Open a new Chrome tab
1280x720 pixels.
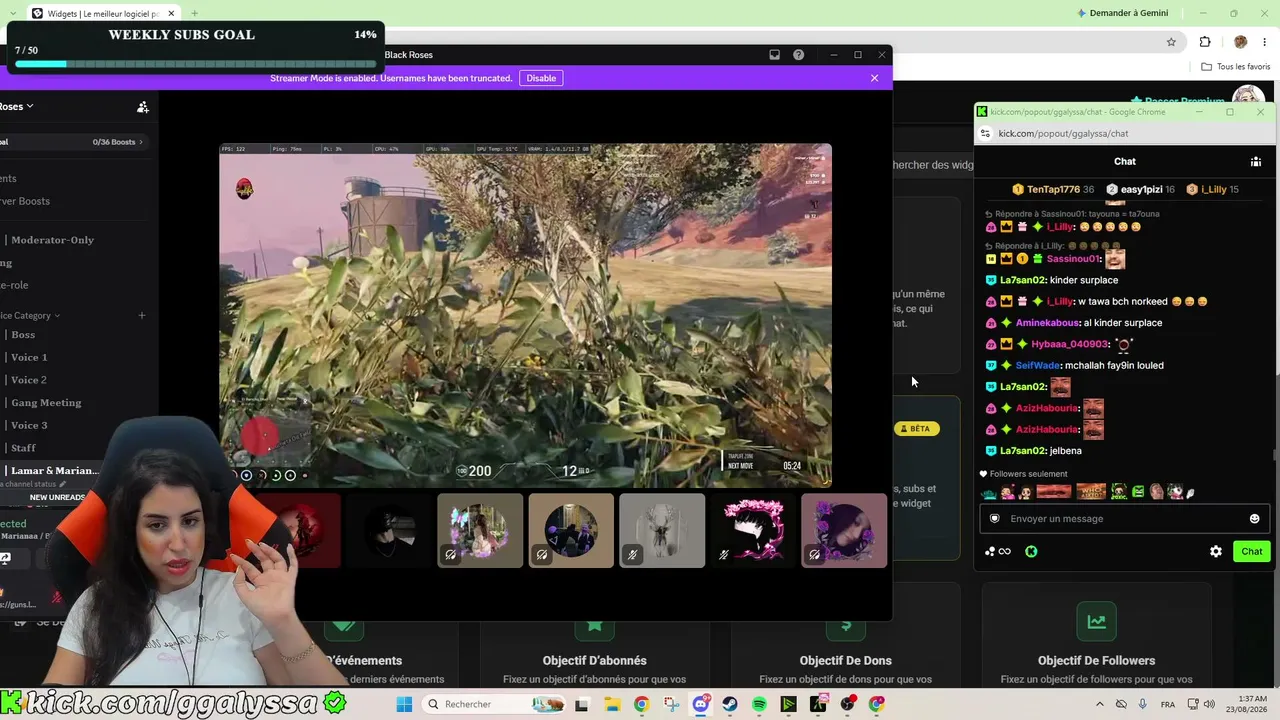[194, 13]
